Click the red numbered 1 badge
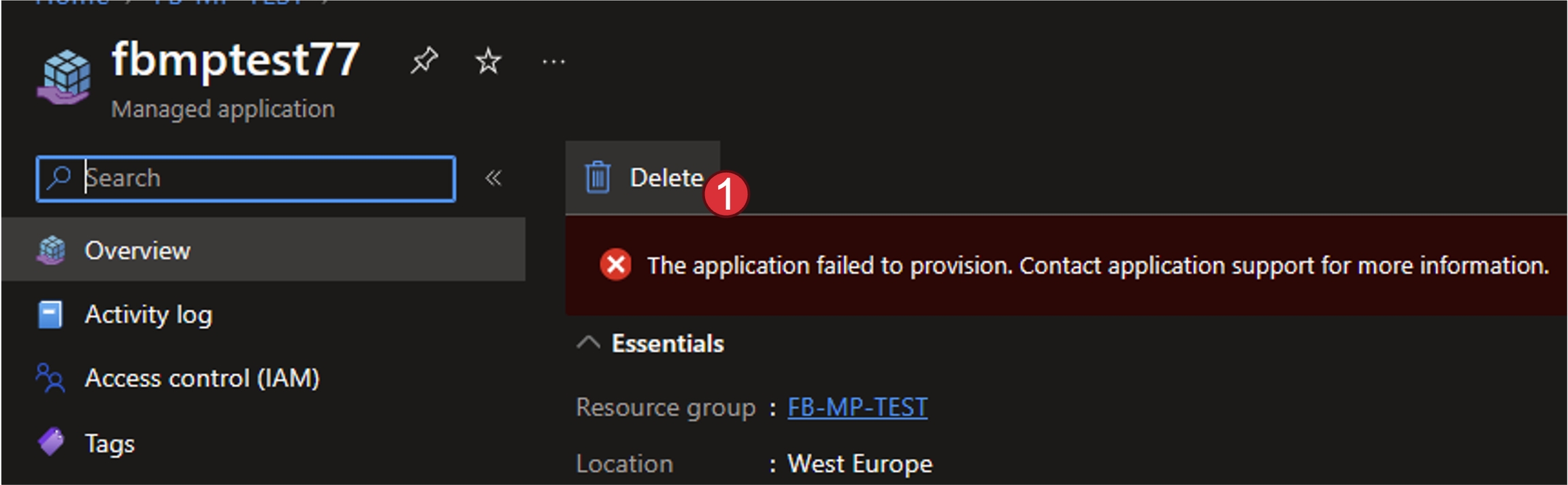The height and width of the screenshot is (485, 1568). pos(725,194)
